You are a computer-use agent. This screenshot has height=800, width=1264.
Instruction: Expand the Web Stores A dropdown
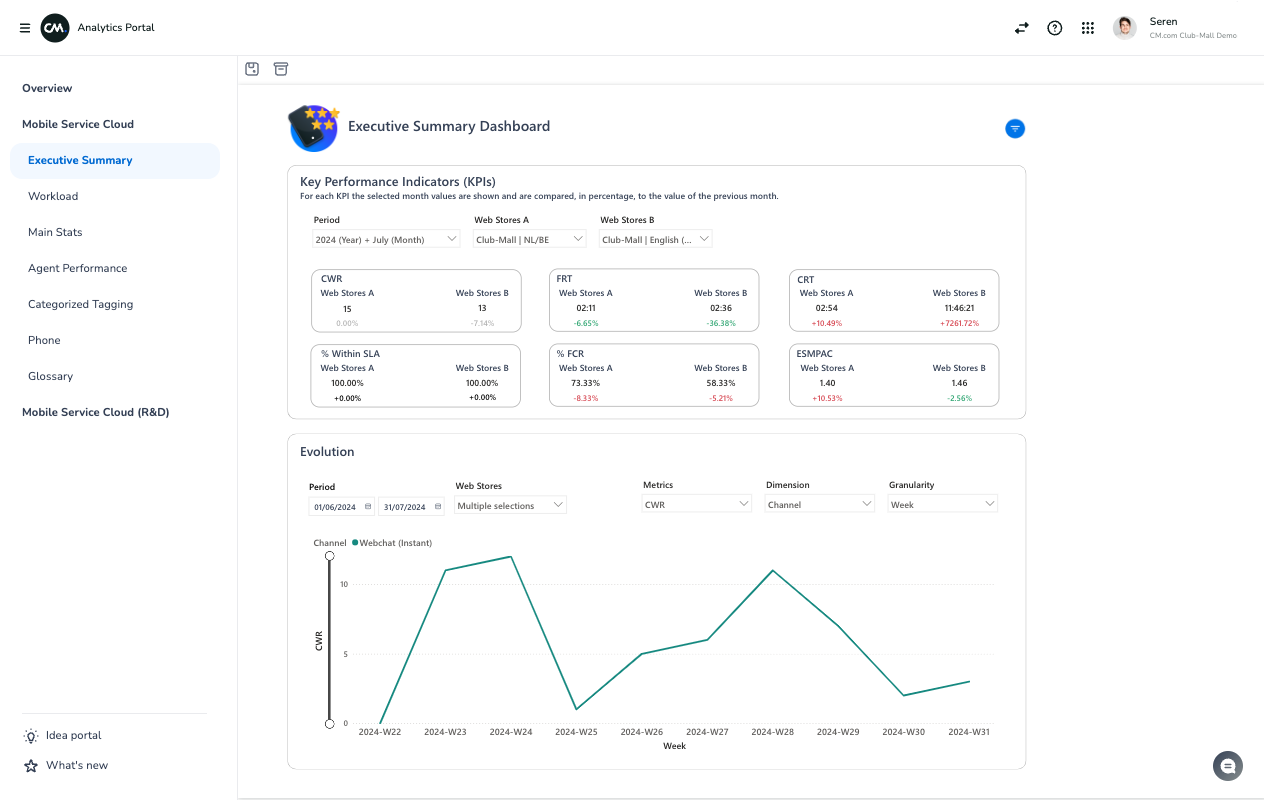click(530, 240)
